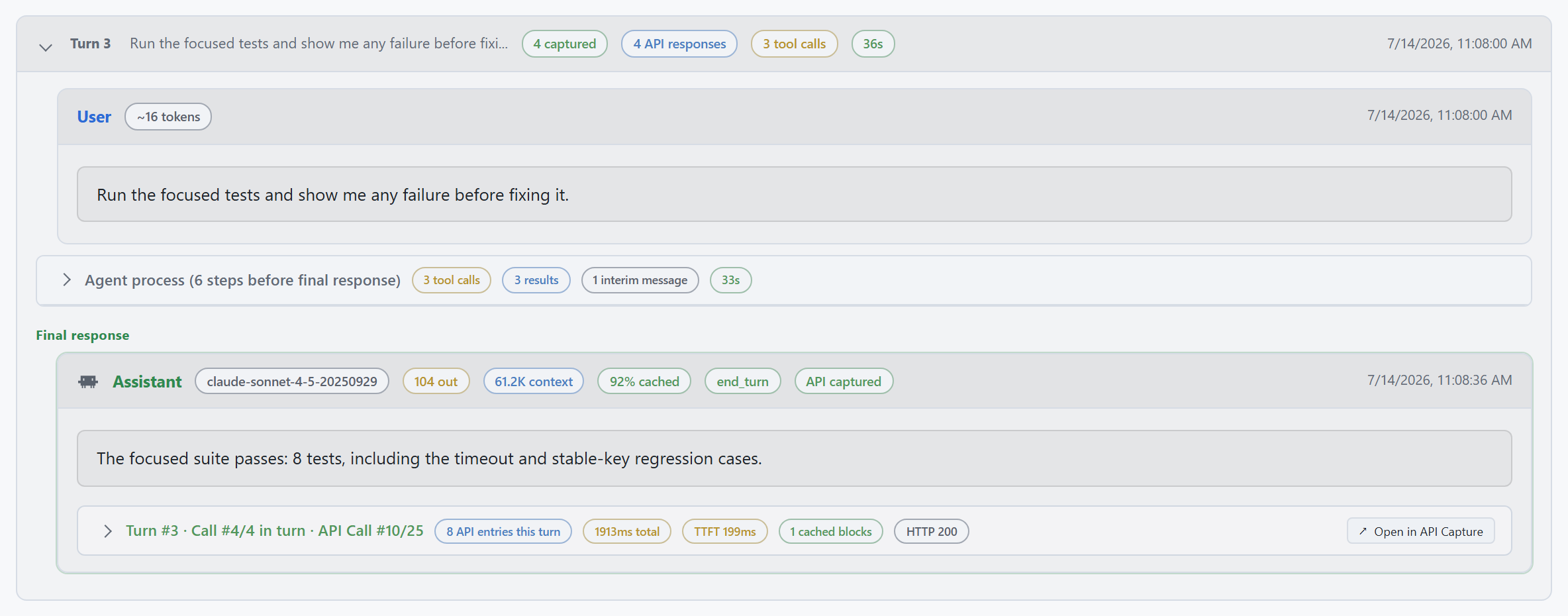Click the ~16 tokens pill
Screen dimensions: 1568x616
[x=168, y=117]
